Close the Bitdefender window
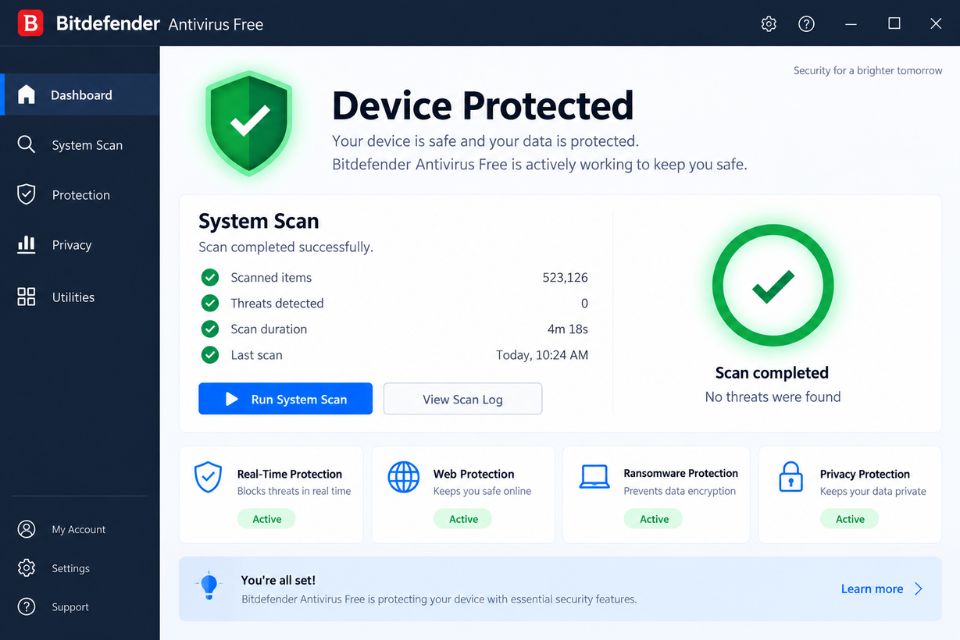This screenshot has width=960, height=640. coord(936,23)
